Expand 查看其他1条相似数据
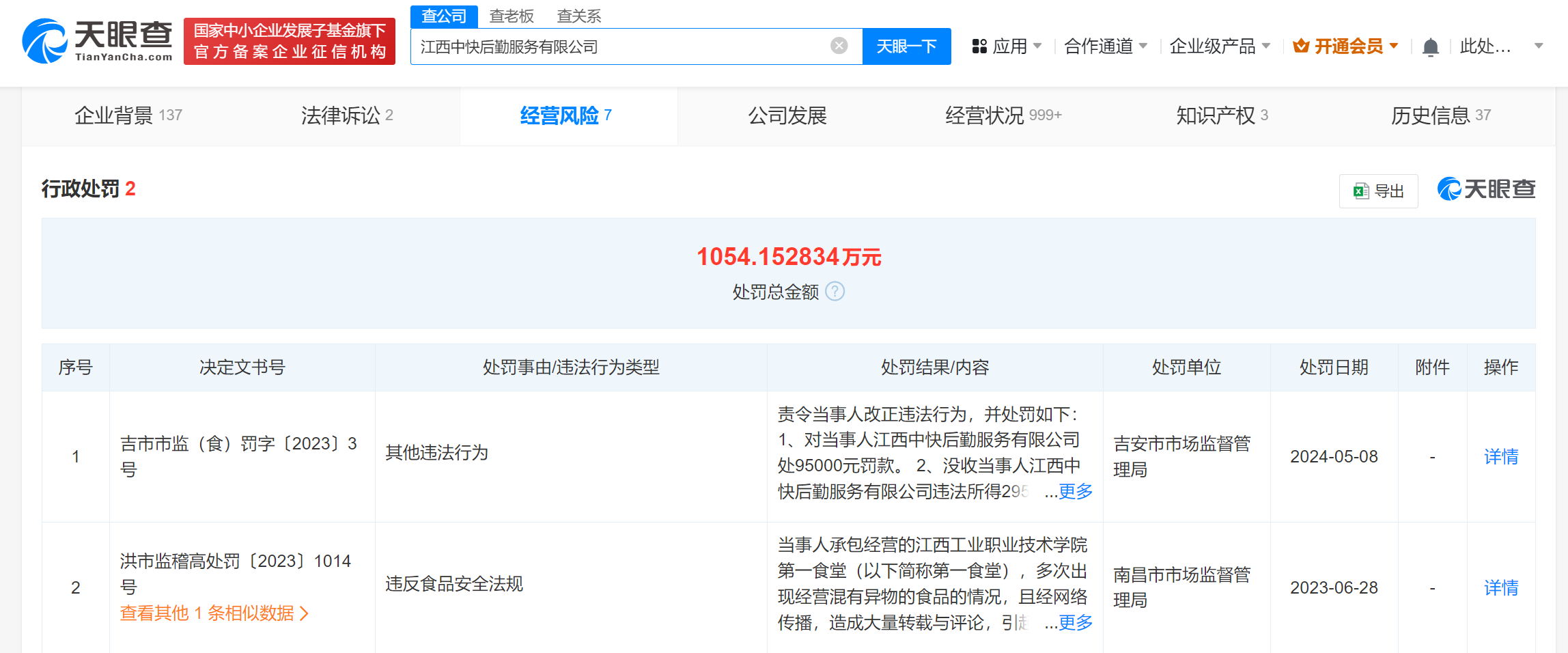This screenshot has height=653, width=1568. pyautogui.click(x=214, y=613)
